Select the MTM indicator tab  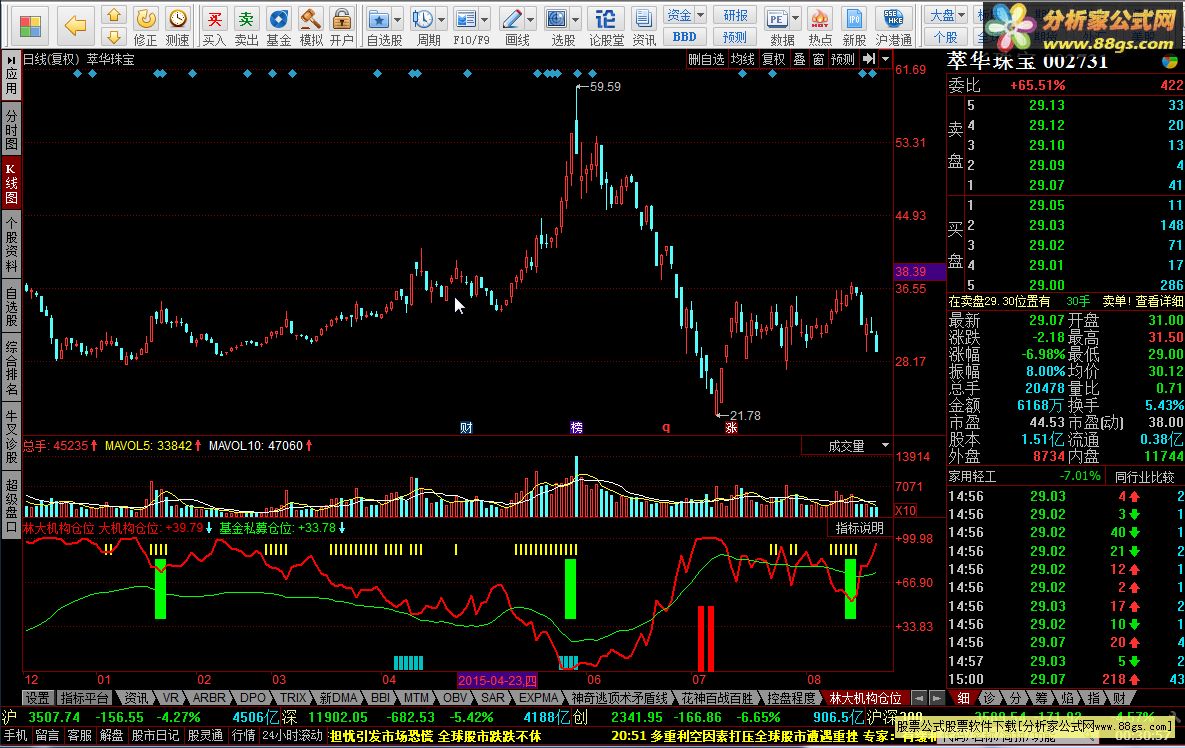point(416,698)
